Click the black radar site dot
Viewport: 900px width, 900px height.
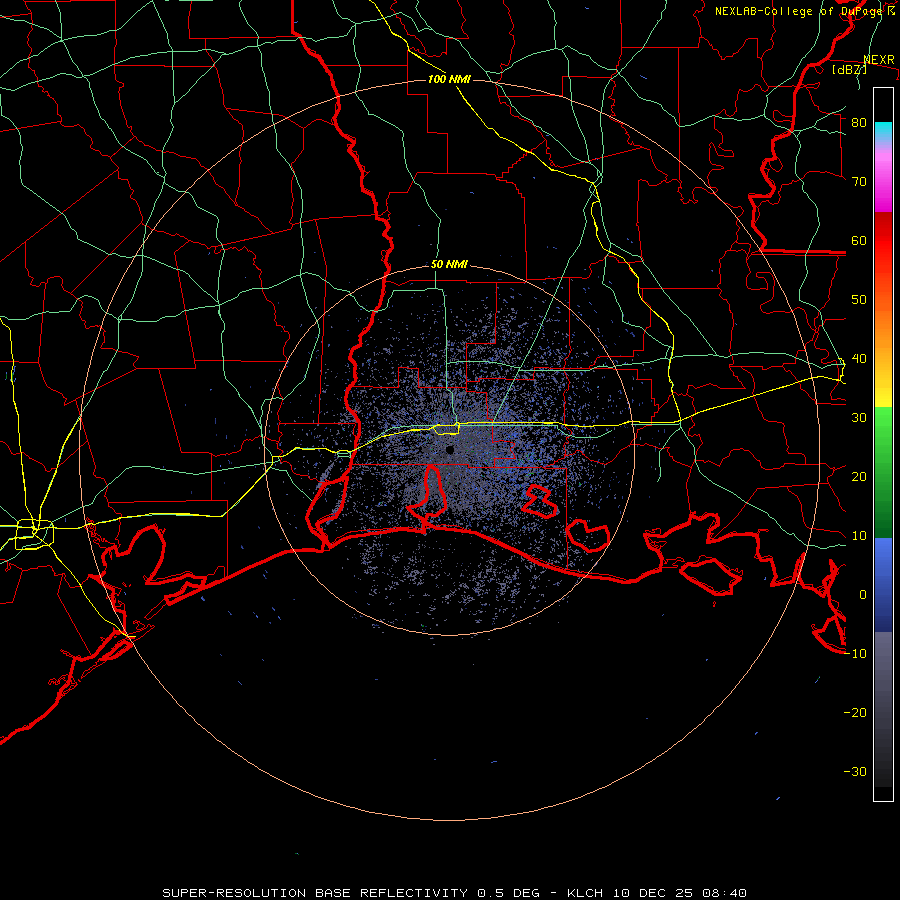tap(450, 450)
